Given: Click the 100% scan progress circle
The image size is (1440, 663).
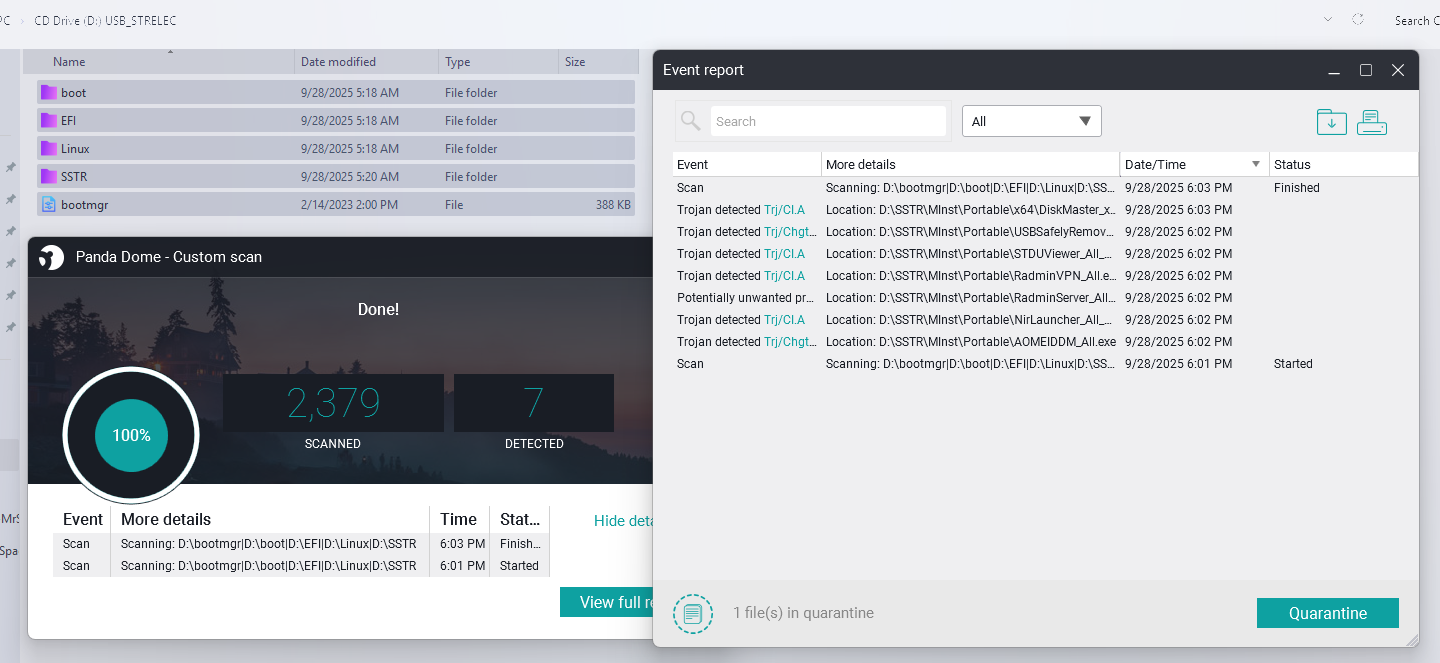Looking at the screenshot, I should pyautogui.click(x=131, y=435).
